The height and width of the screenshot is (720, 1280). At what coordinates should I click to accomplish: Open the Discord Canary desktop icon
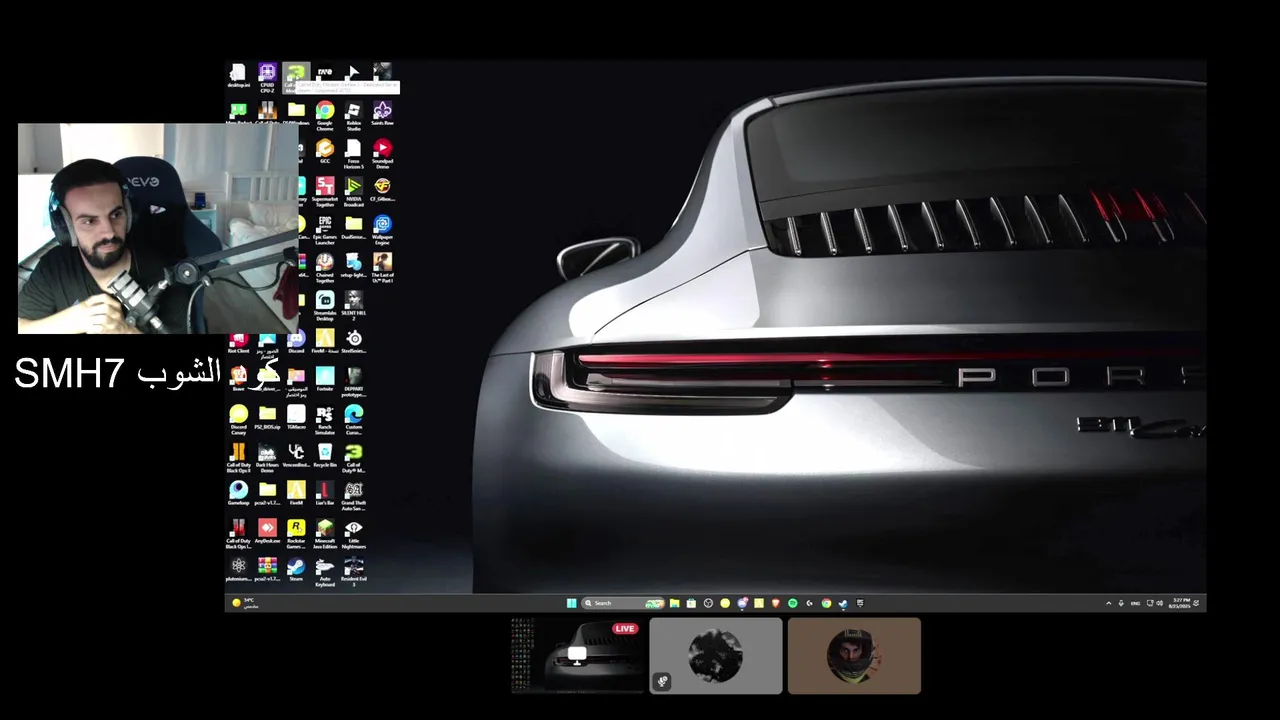click(x=238, y=420)
